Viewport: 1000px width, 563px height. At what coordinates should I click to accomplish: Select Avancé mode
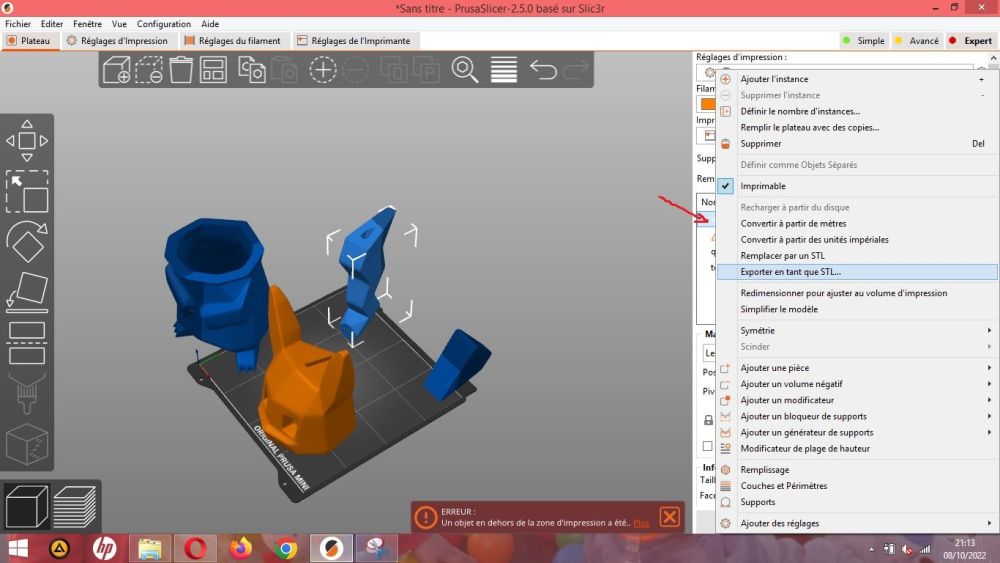click(916, 41)
